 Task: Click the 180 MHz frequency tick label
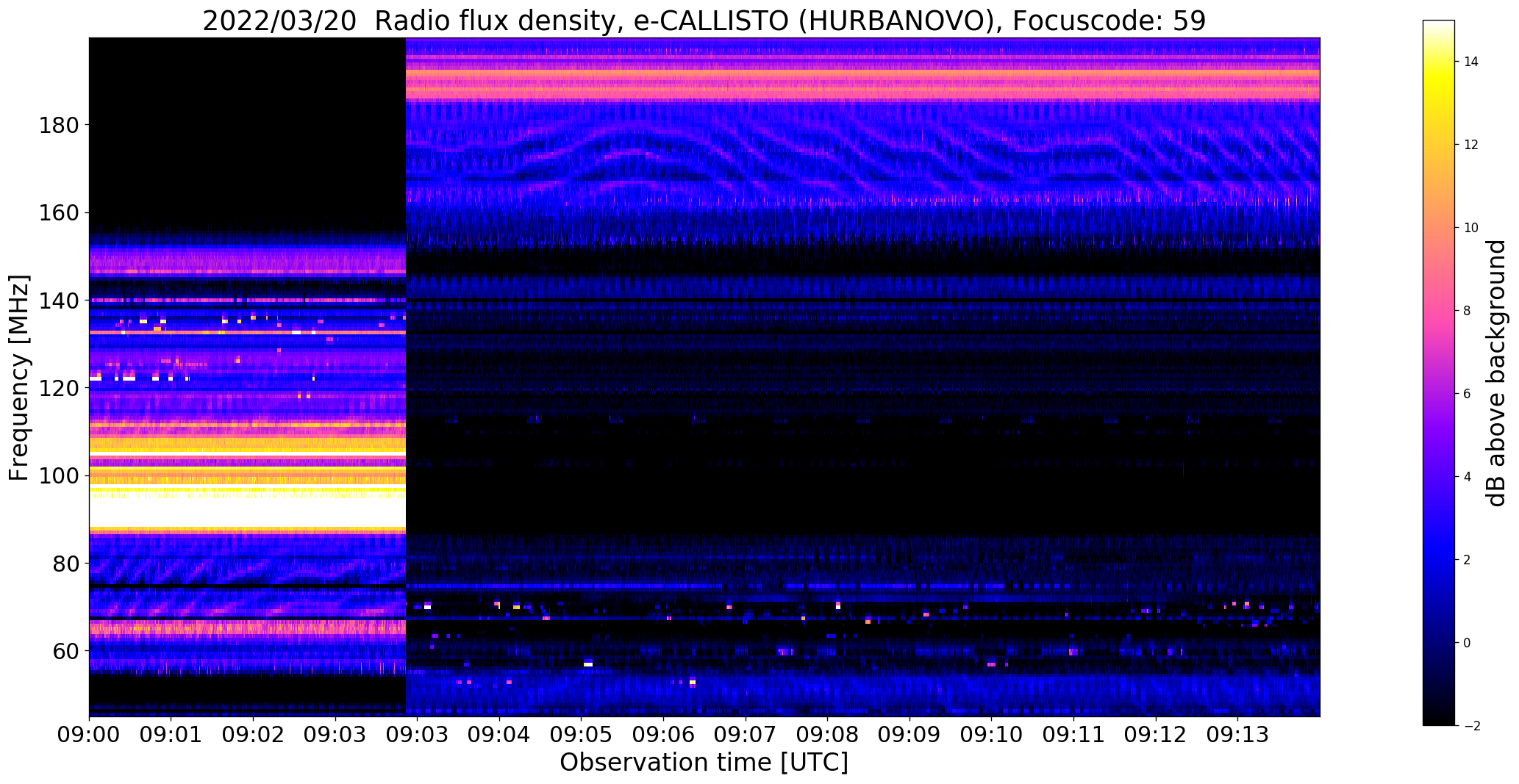click(x=59, y=126)
